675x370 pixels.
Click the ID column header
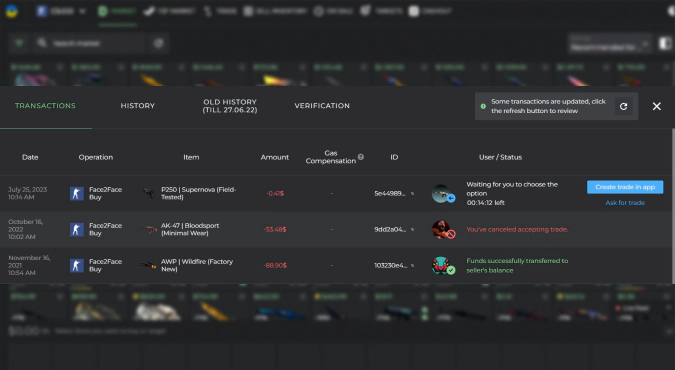coord(394,157)
